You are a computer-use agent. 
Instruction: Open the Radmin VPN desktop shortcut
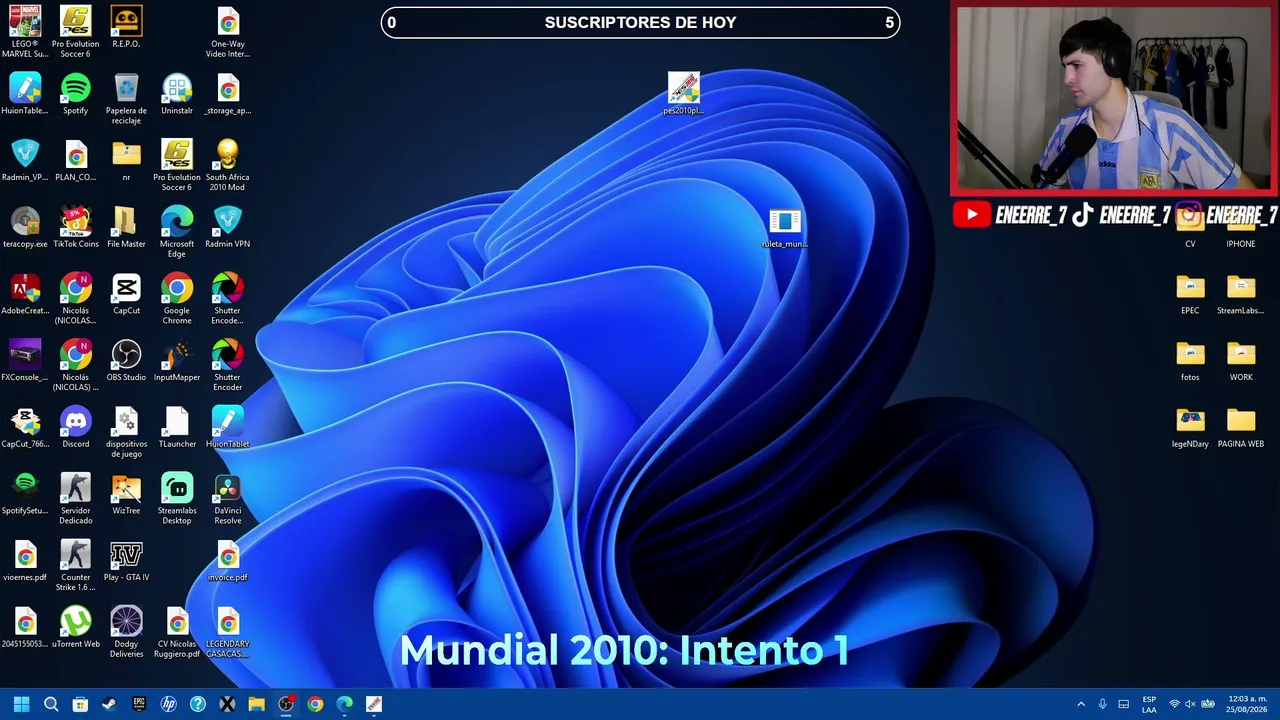[227, 228]
